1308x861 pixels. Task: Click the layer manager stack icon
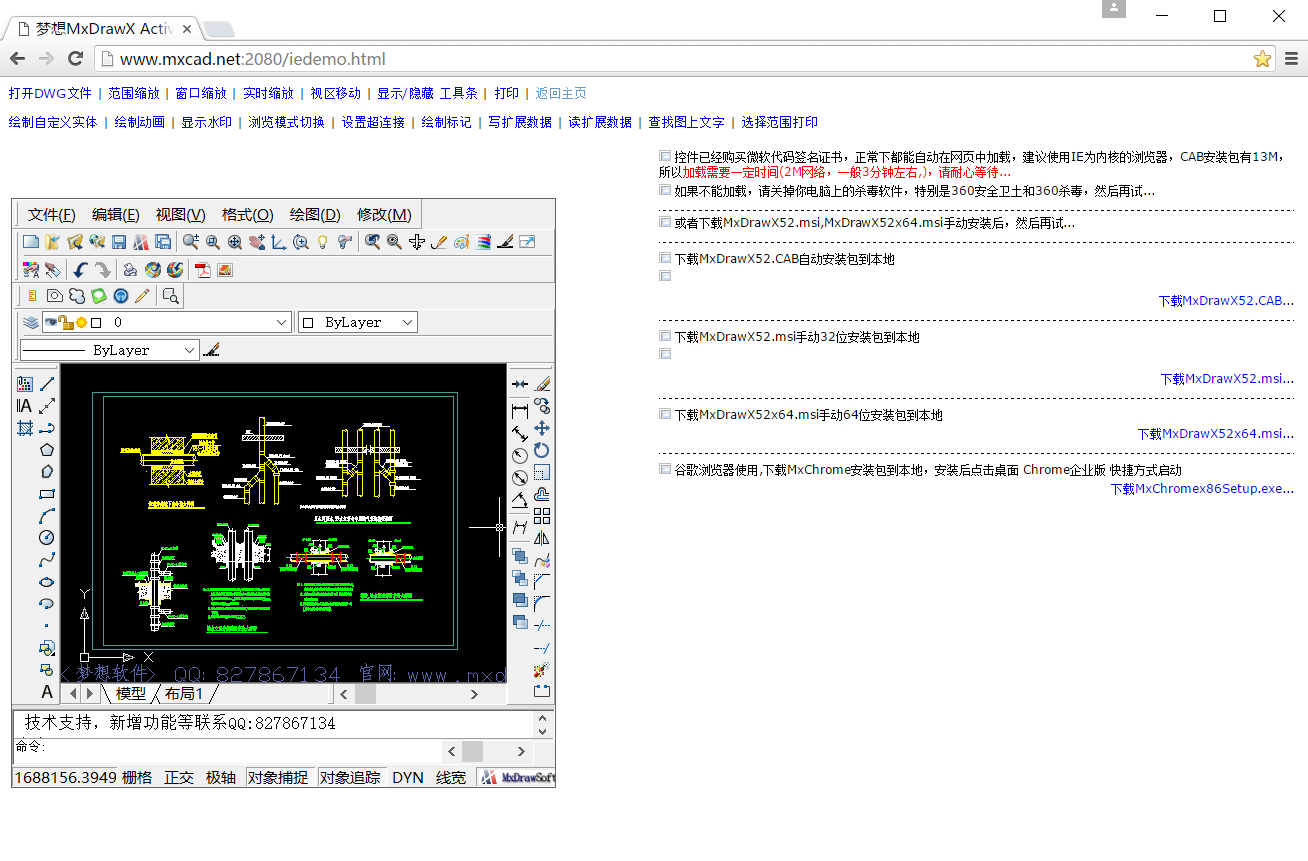click(31, 322)
